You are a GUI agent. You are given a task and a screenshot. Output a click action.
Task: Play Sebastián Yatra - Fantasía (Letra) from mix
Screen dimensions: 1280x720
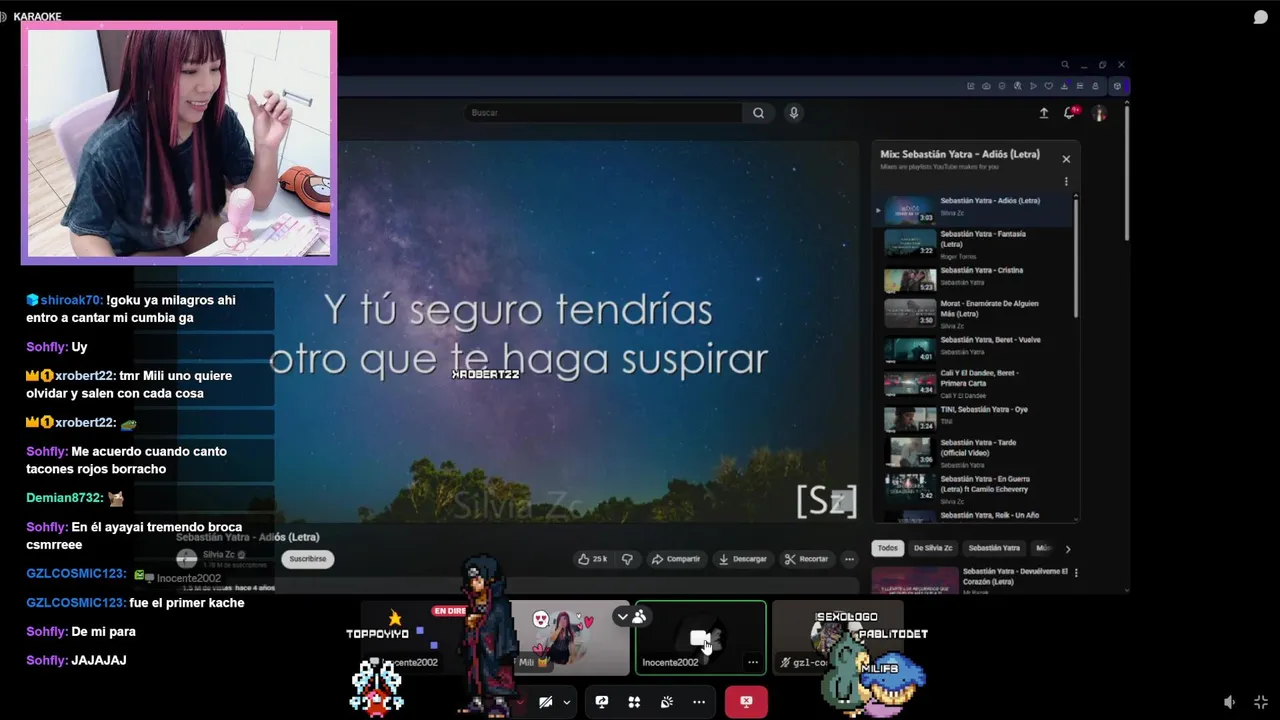pos(975,244)
